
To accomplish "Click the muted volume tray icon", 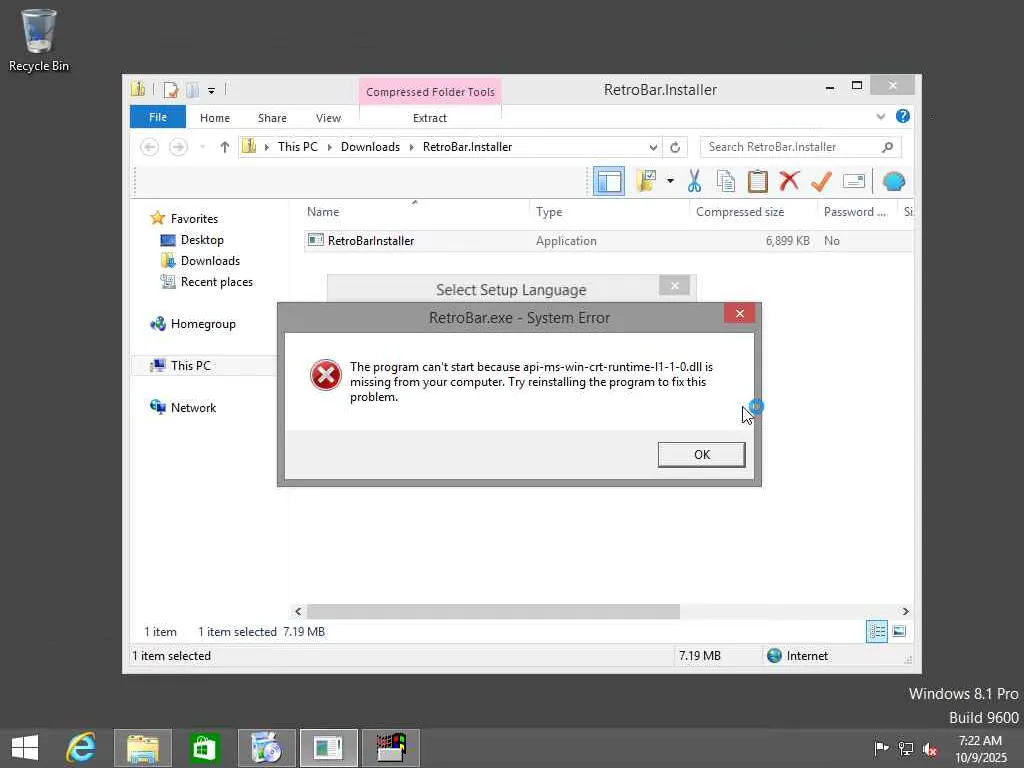I will 930,749.
